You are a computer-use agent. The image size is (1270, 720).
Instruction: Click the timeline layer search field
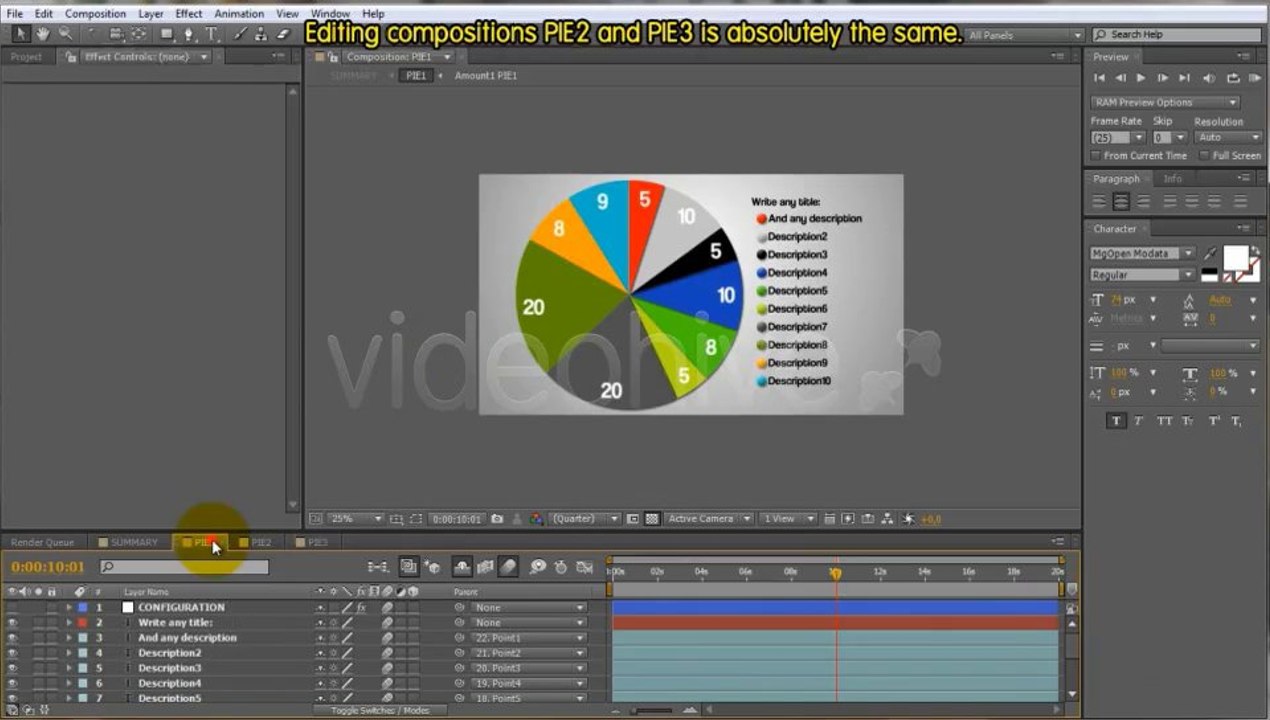[x=184, y=567]
